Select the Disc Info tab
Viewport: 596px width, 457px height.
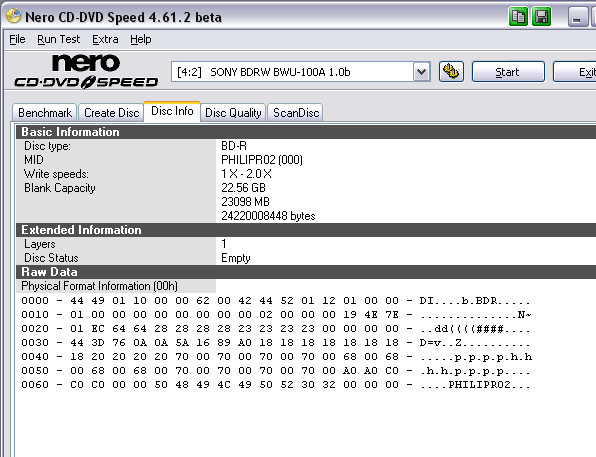tap(172, 111)
